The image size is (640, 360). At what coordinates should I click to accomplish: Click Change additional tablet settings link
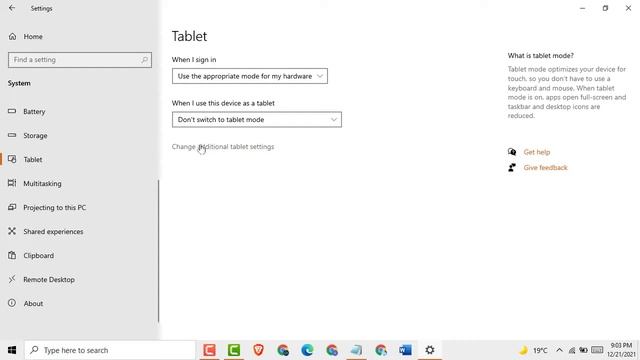[223, 147]
